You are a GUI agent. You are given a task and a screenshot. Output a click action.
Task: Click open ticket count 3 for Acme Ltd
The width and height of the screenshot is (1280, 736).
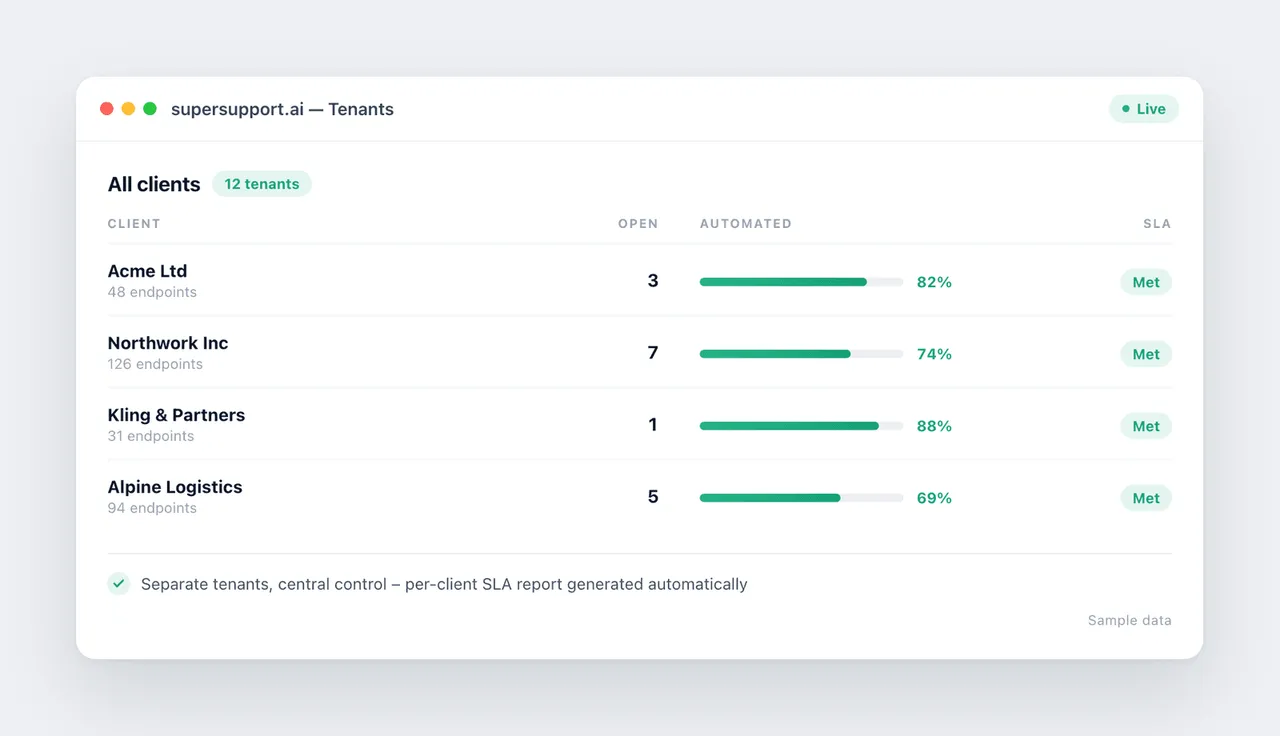[653, 281]
